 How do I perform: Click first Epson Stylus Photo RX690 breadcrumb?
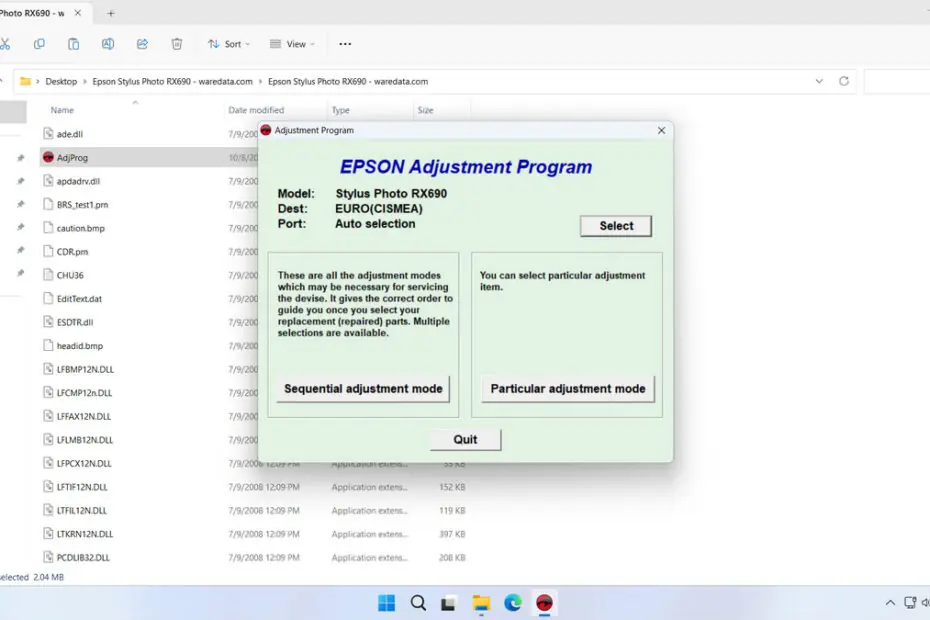172,81
